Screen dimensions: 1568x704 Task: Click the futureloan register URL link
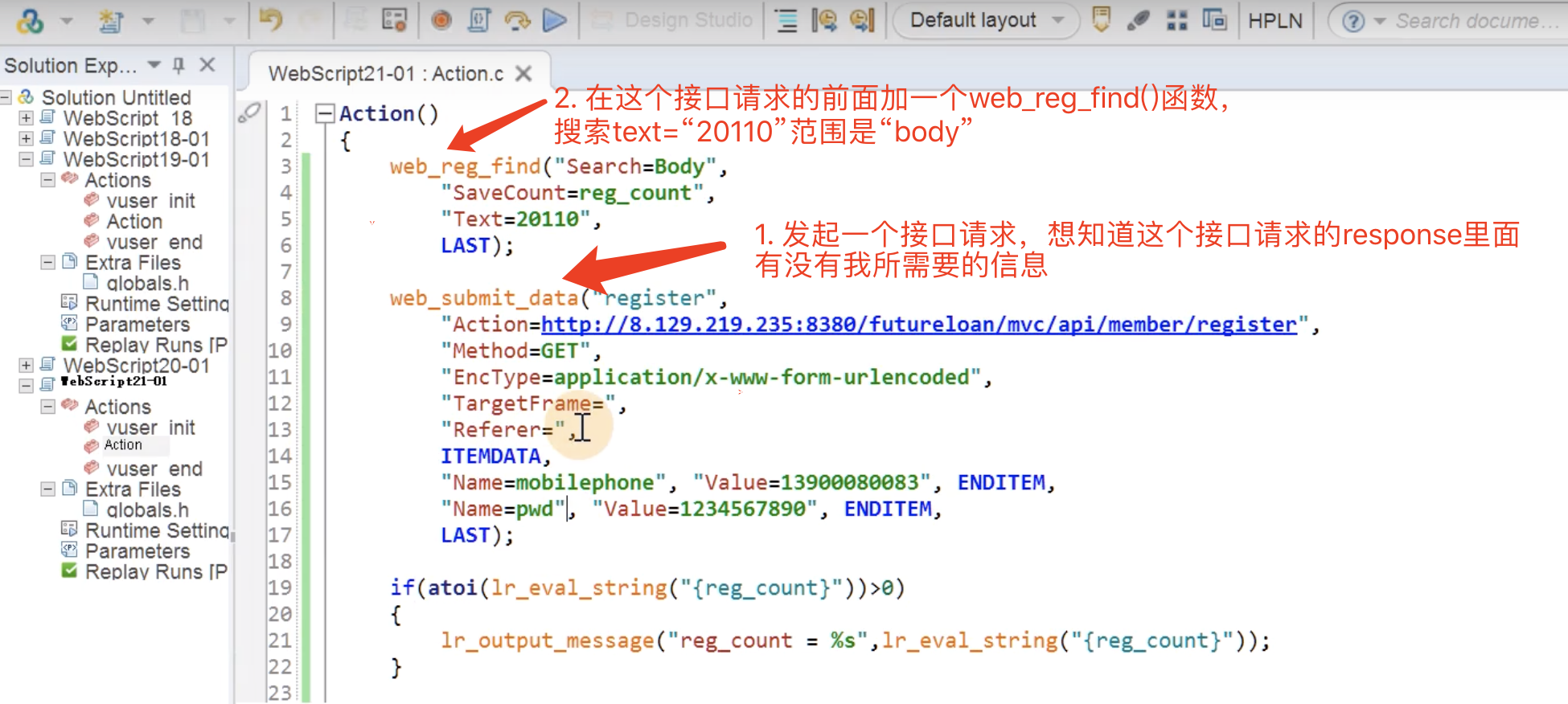(x=919, y=325)
